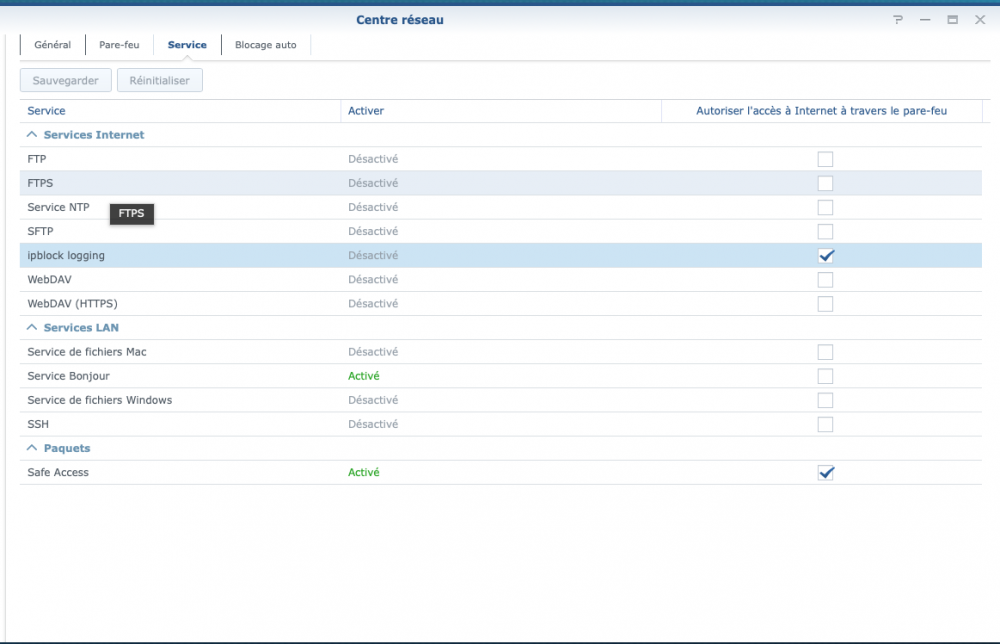Click the Centre réseau window title
This screenshot has height=644, width=1000.
[400, 20]
